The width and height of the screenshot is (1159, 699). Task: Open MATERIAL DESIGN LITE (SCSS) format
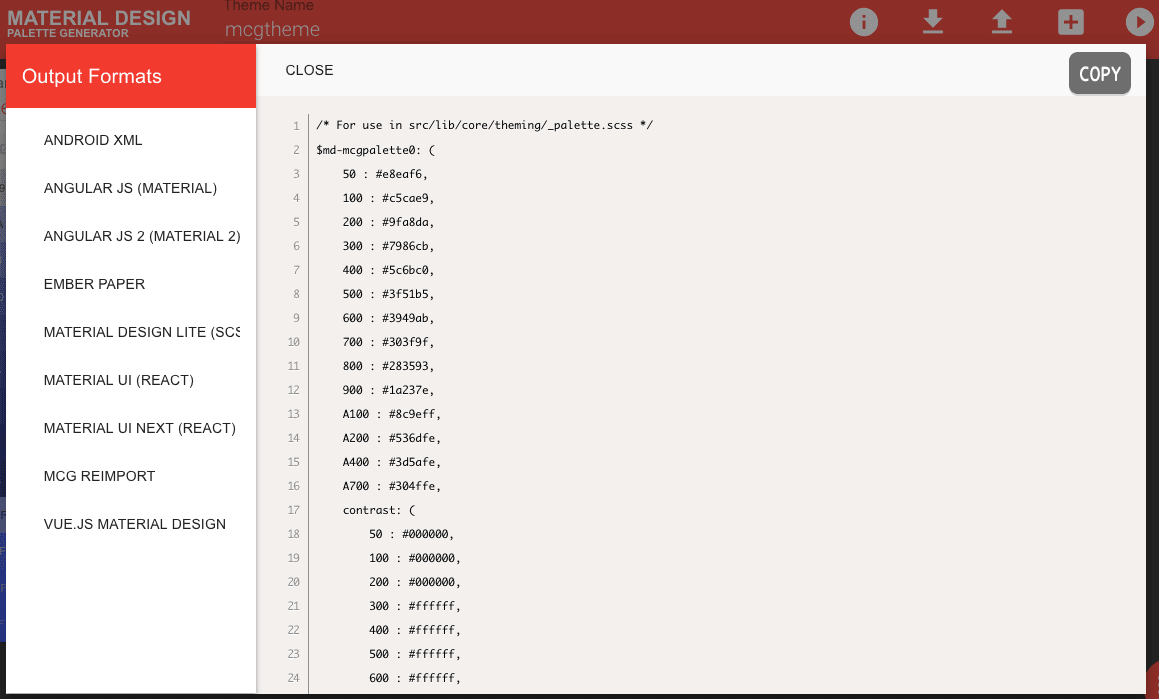142,332
